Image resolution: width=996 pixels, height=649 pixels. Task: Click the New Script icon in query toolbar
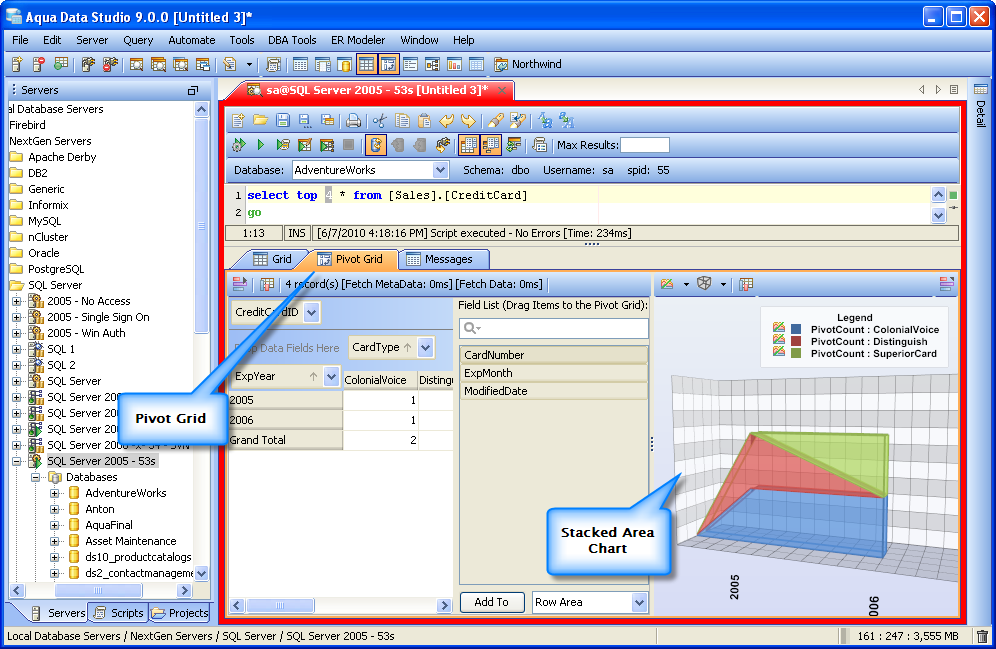coord(238,120)
